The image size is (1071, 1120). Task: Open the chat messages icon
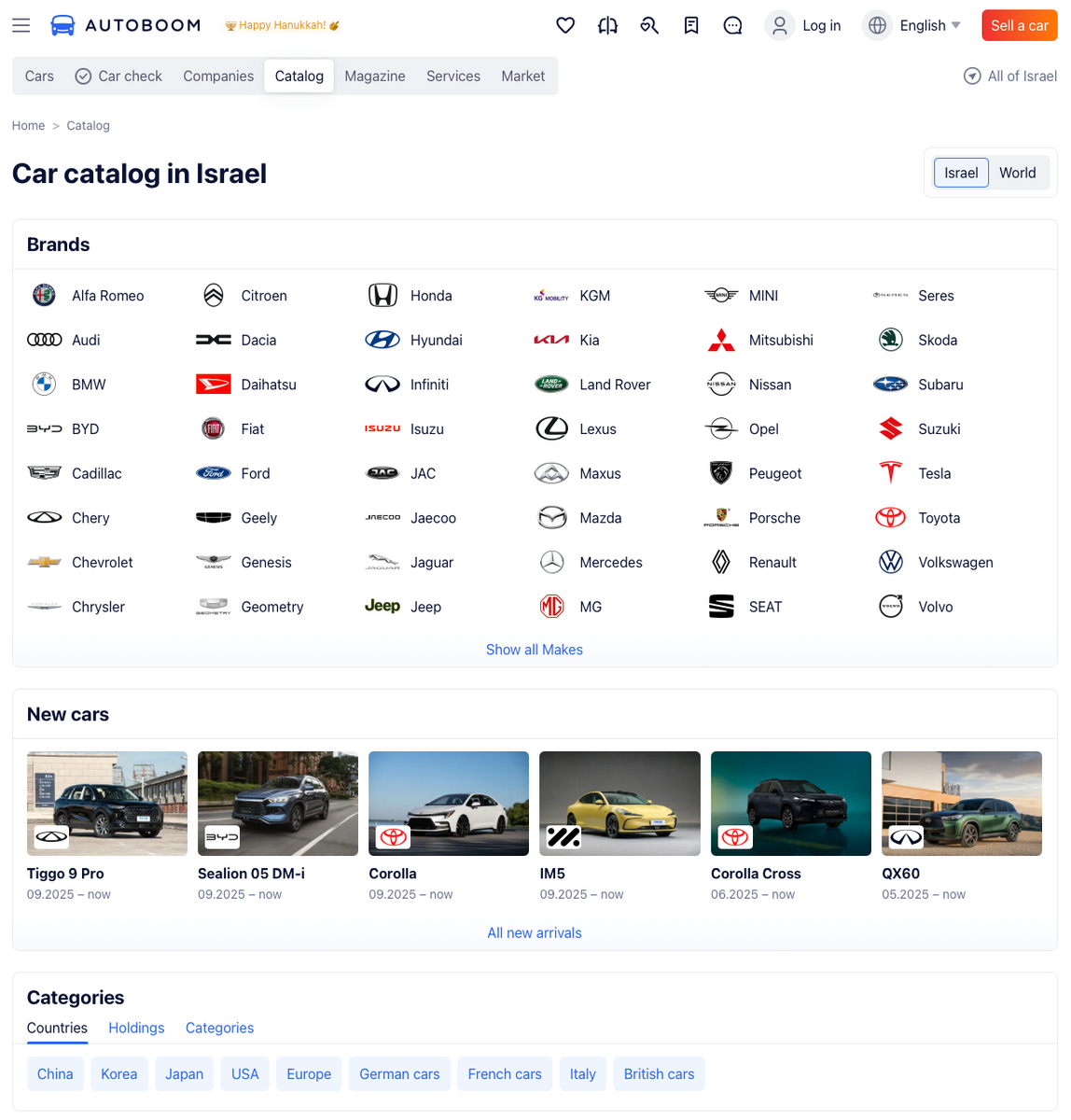(x=733, y=25)
